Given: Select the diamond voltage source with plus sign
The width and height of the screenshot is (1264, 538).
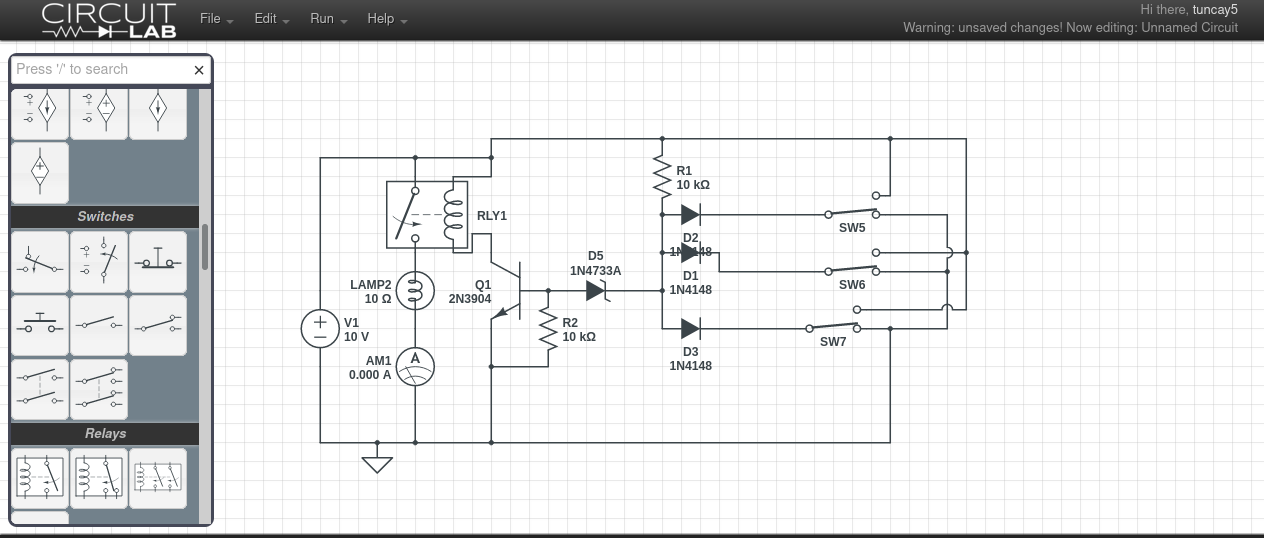Looking at the screenshot, I should [x=40, y=172].
